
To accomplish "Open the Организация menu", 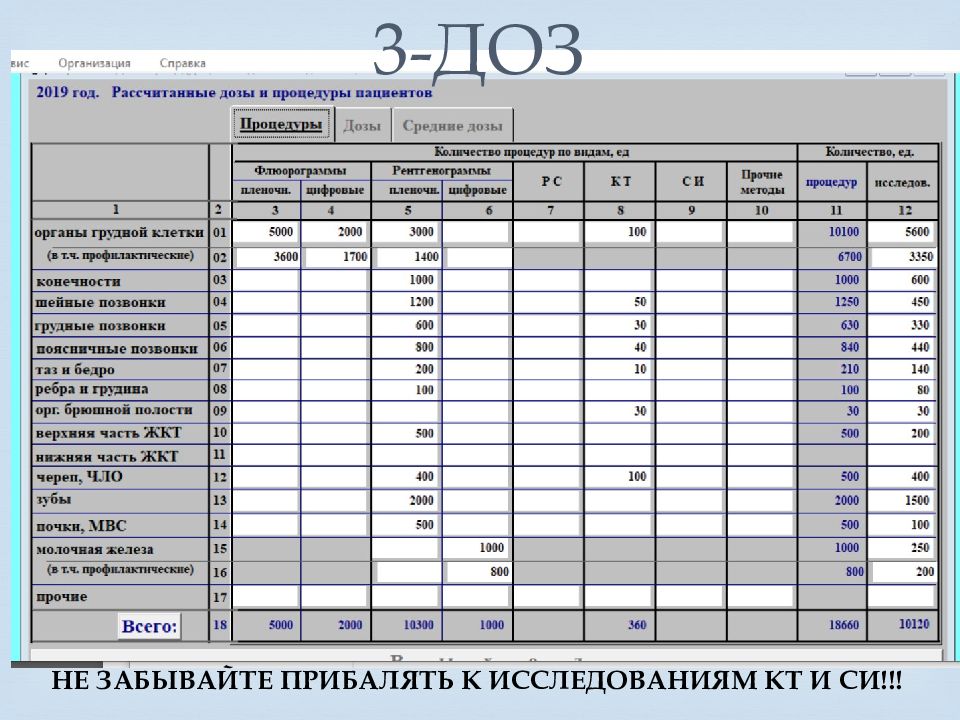I will coord(94,63).
